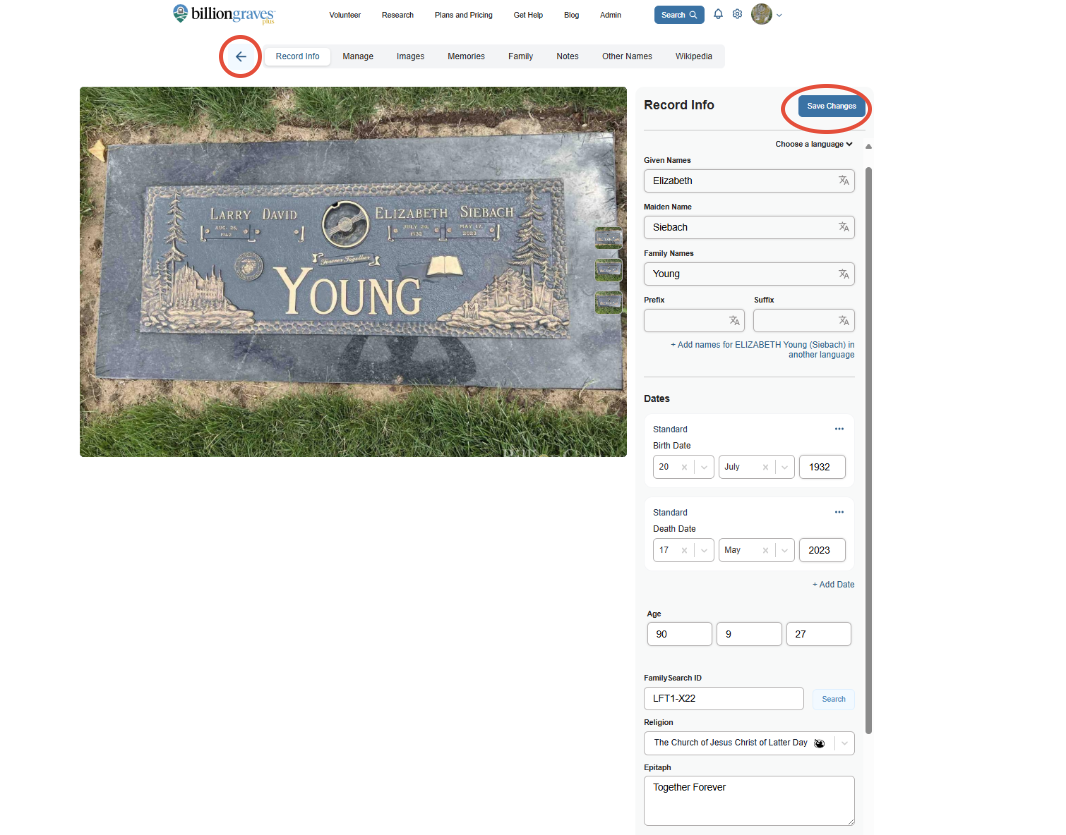Open Death Date options ellipsis menu
This screenshot has height=835, width=1066.
click(839, 512)
